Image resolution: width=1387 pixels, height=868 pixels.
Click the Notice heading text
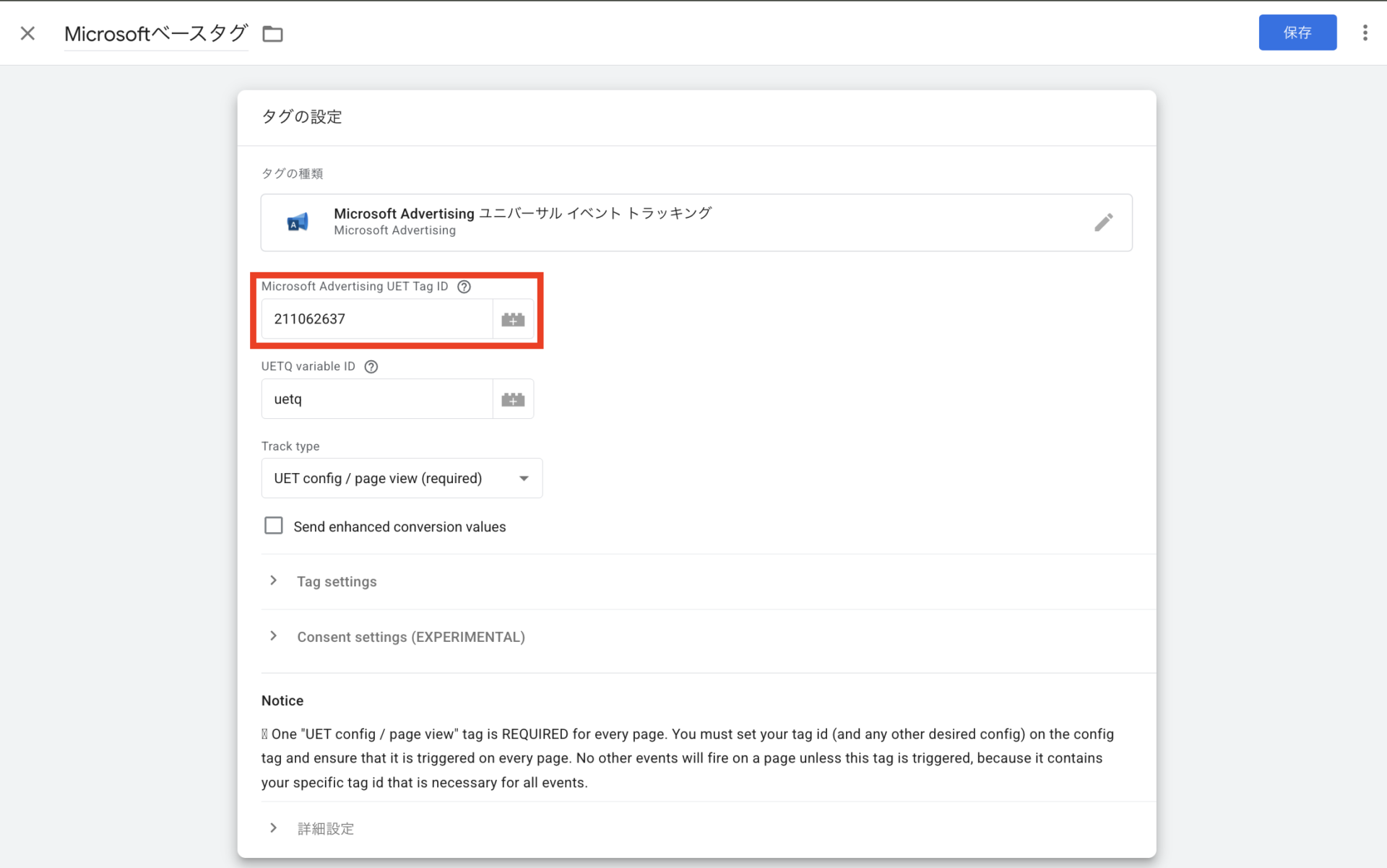click(282, 700)
